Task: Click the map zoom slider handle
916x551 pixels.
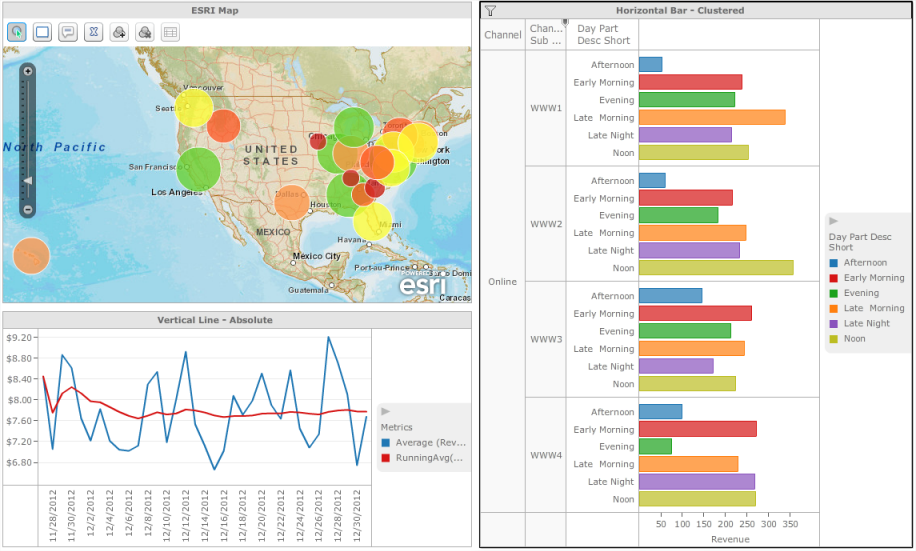Action: point(28,181)
